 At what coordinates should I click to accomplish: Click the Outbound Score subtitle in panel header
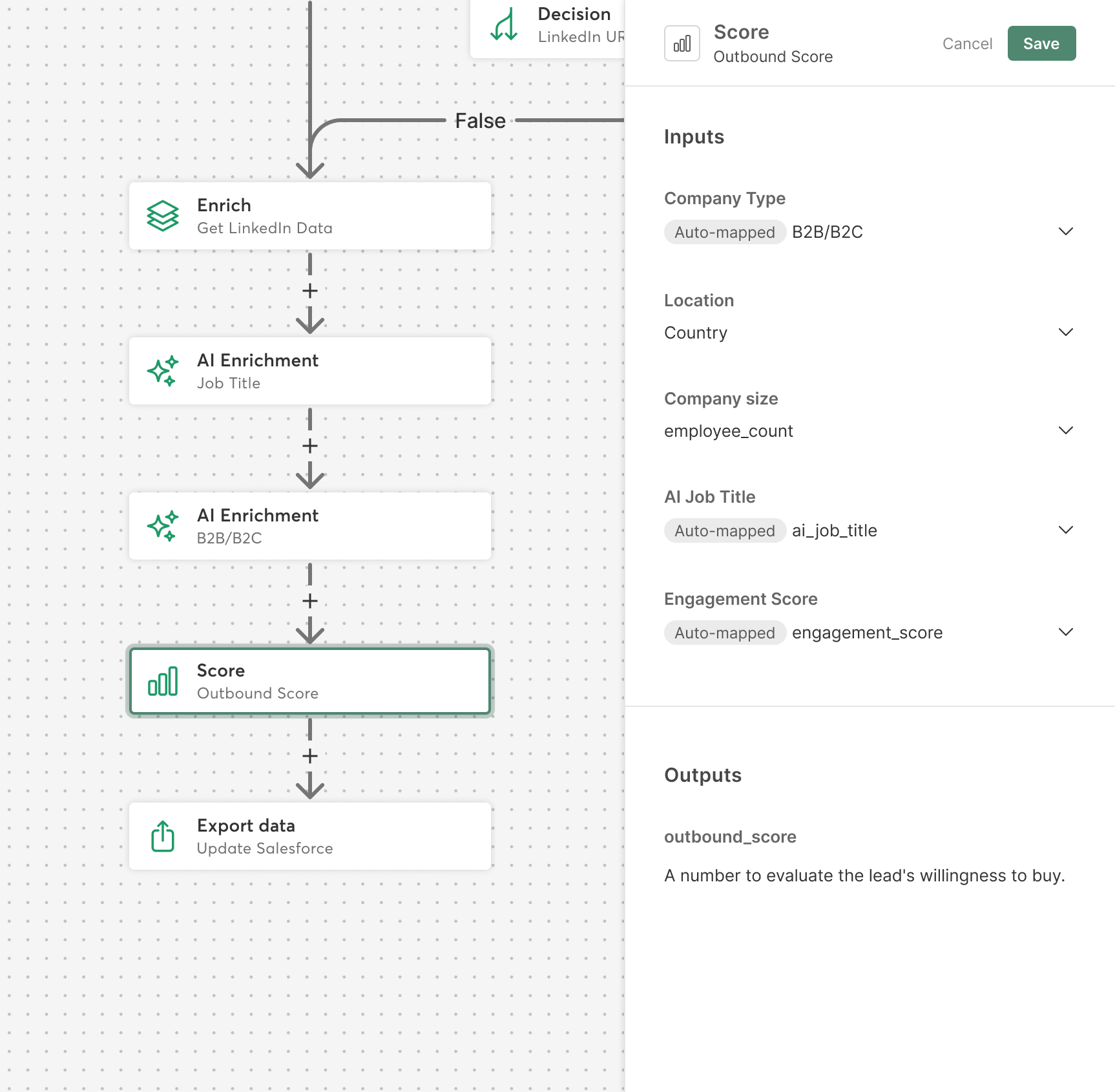coord(773,57)
